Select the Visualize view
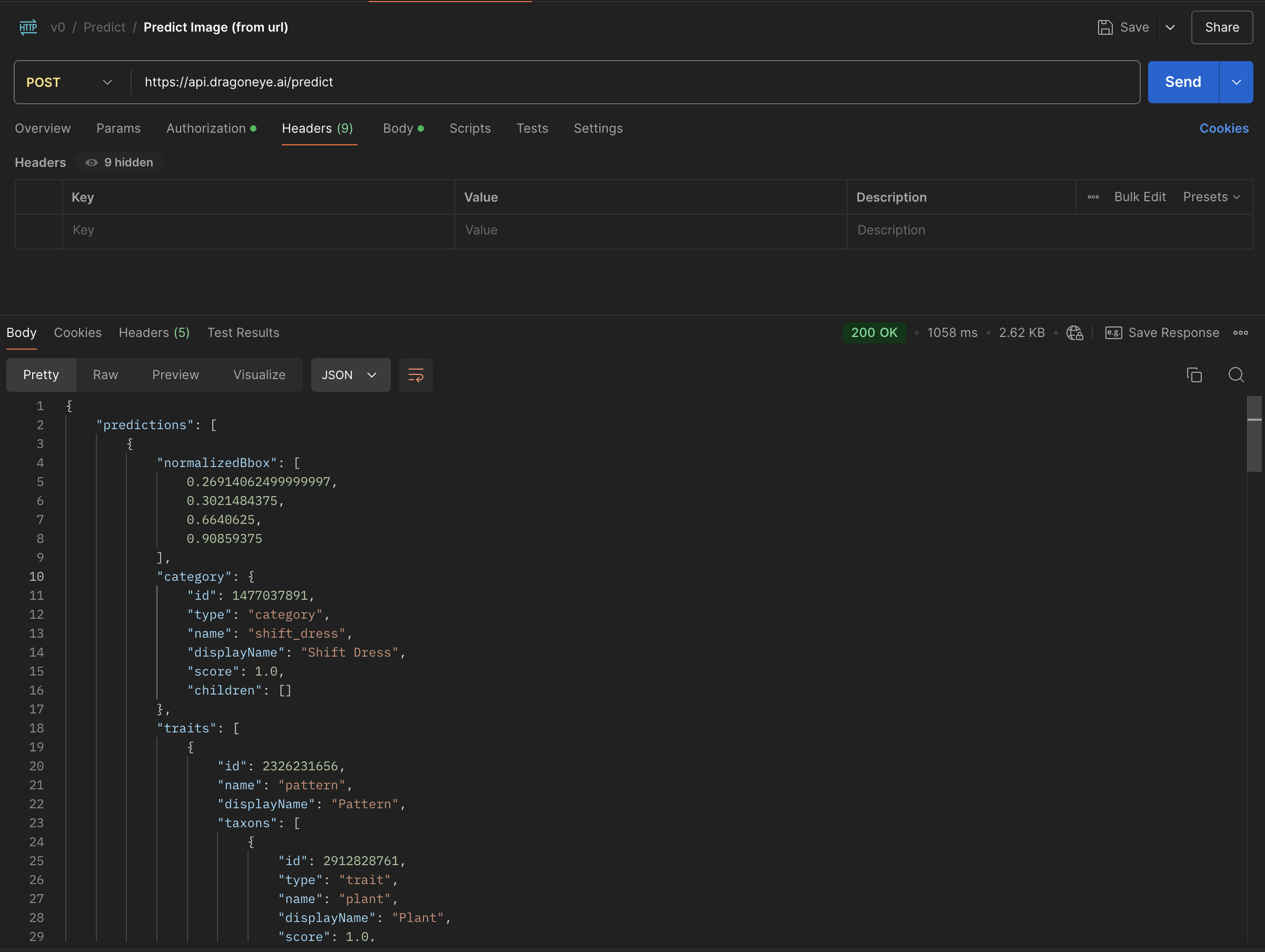The image size is (1265, 952). 259,375
